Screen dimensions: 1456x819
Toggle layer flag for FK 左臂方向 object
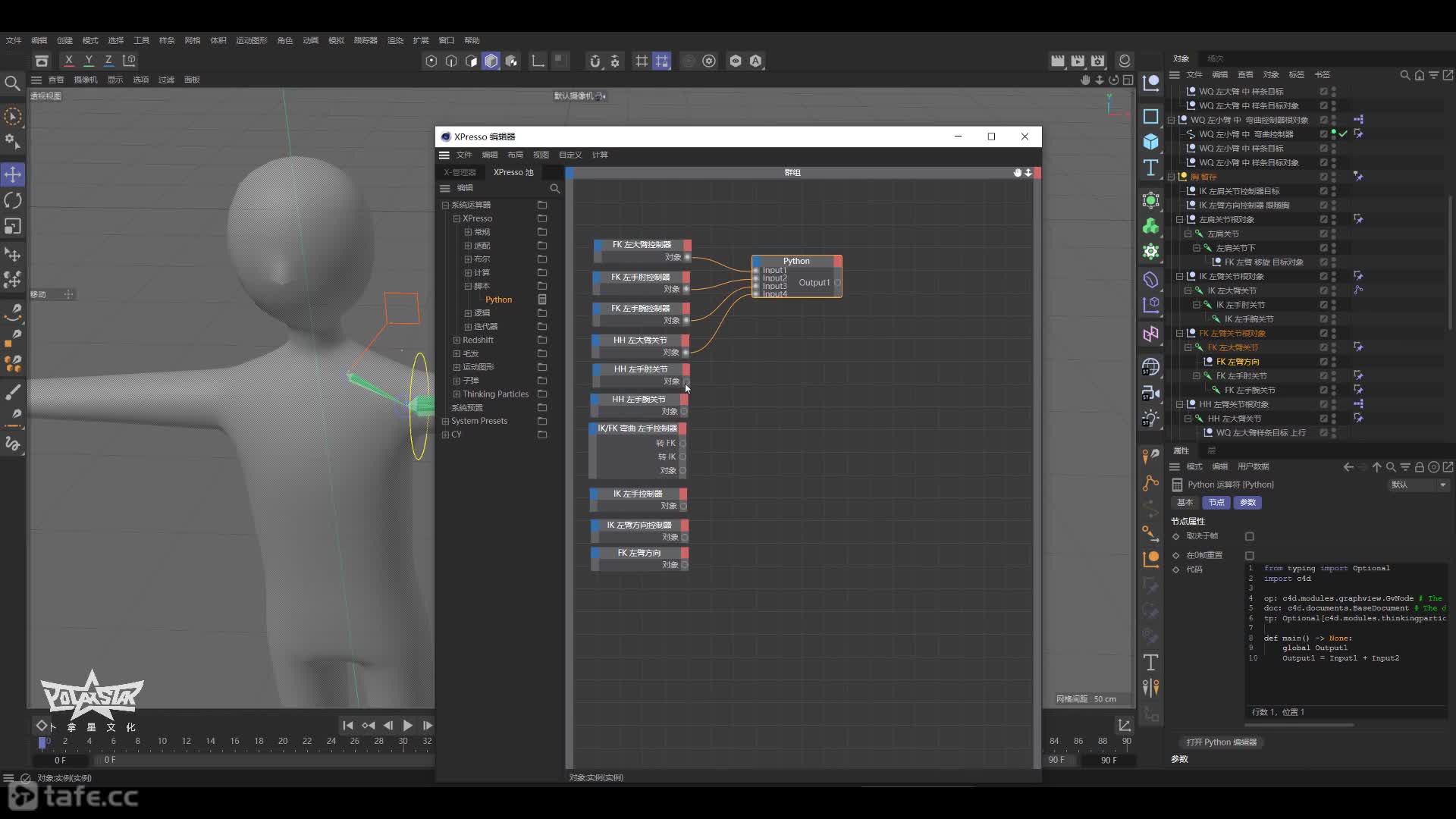1323,362
